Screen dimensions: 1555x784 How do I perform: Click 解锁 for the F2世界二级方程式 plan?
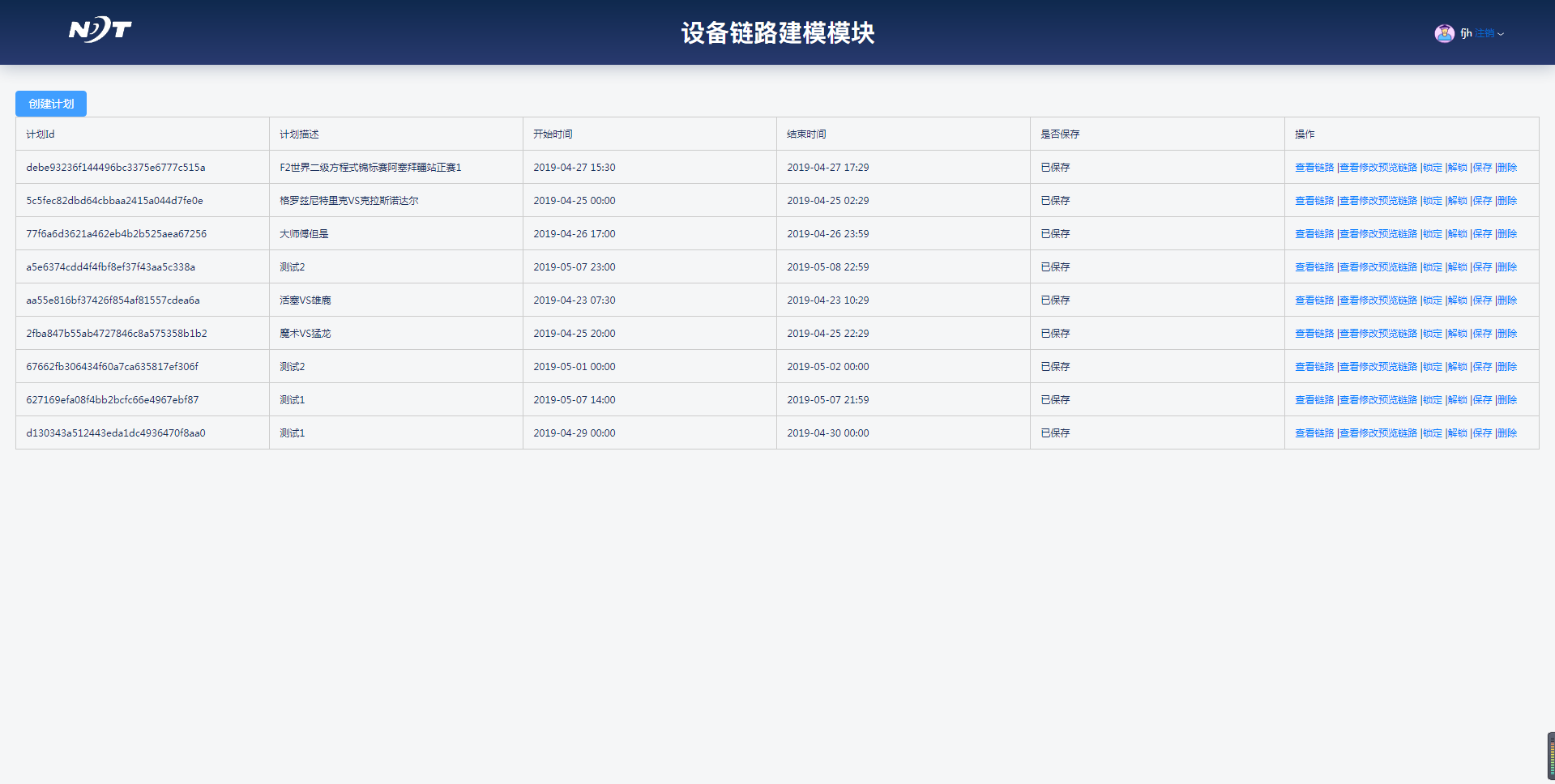tap(1458, 168)
